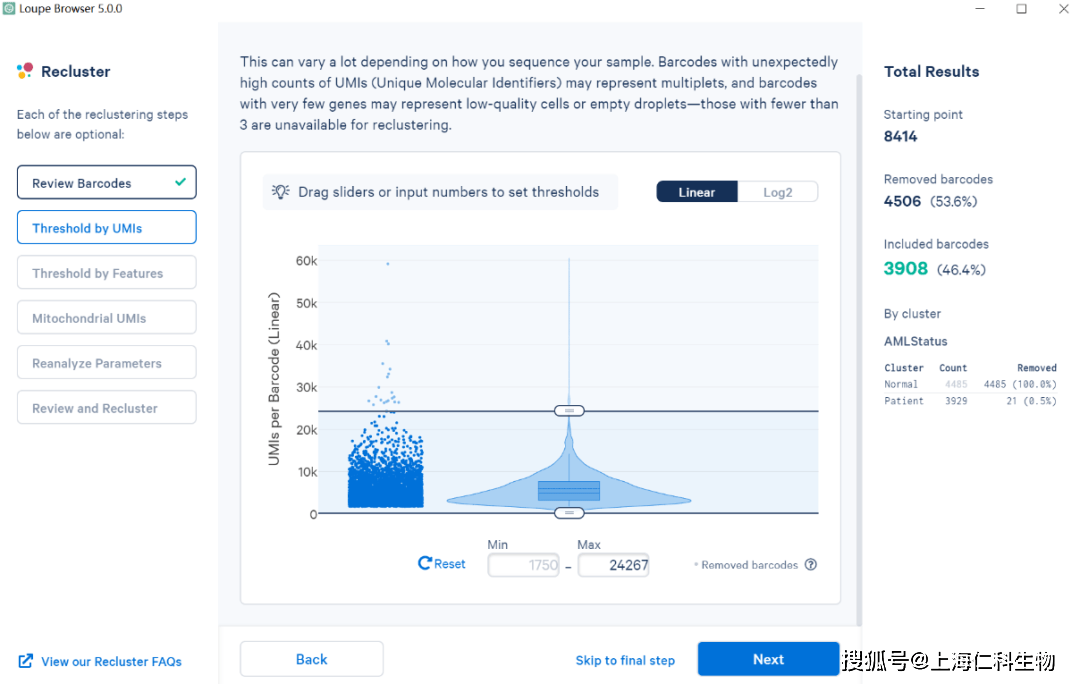Viewport: 1080px width, 684px height.
Task: Click the external link icon for FAQs
Action: click(26, 661)
